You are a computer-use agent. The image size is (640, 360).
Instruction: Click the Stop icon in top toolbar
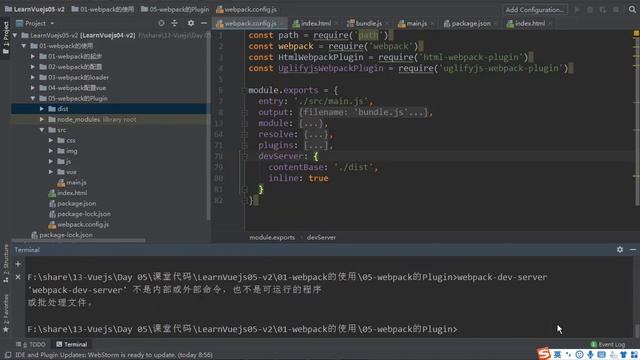[x=616, y=9]
